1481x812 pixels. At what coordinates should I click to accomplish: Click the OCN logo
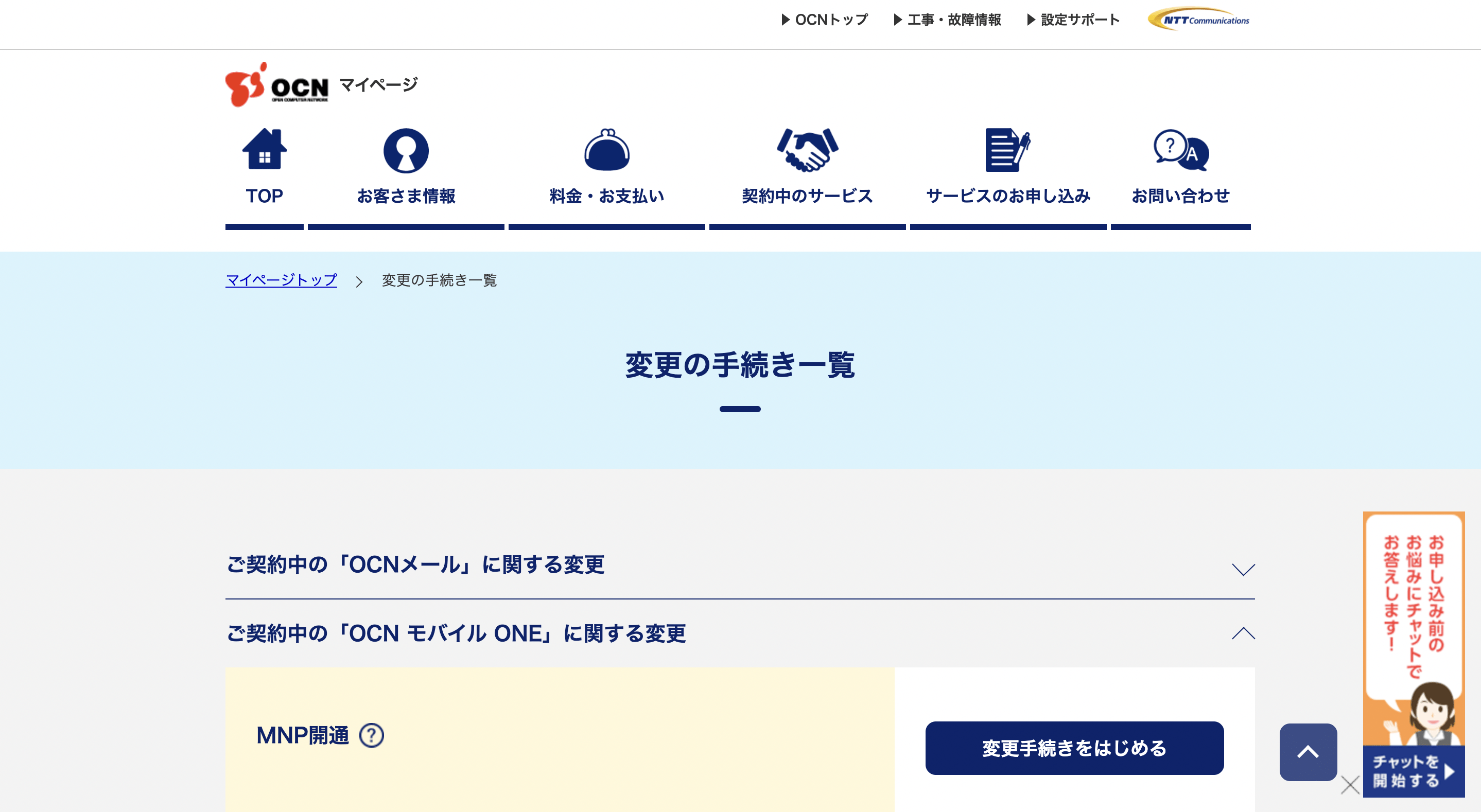[276, 85]
